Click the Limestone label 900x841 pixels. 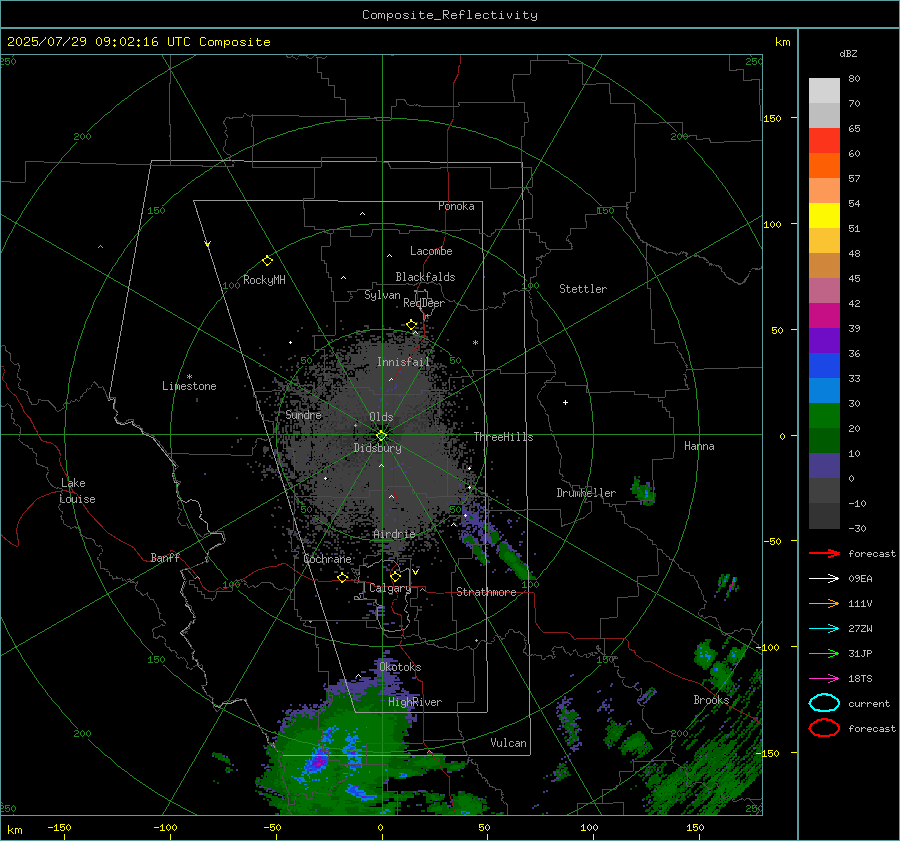coord(189,386)
